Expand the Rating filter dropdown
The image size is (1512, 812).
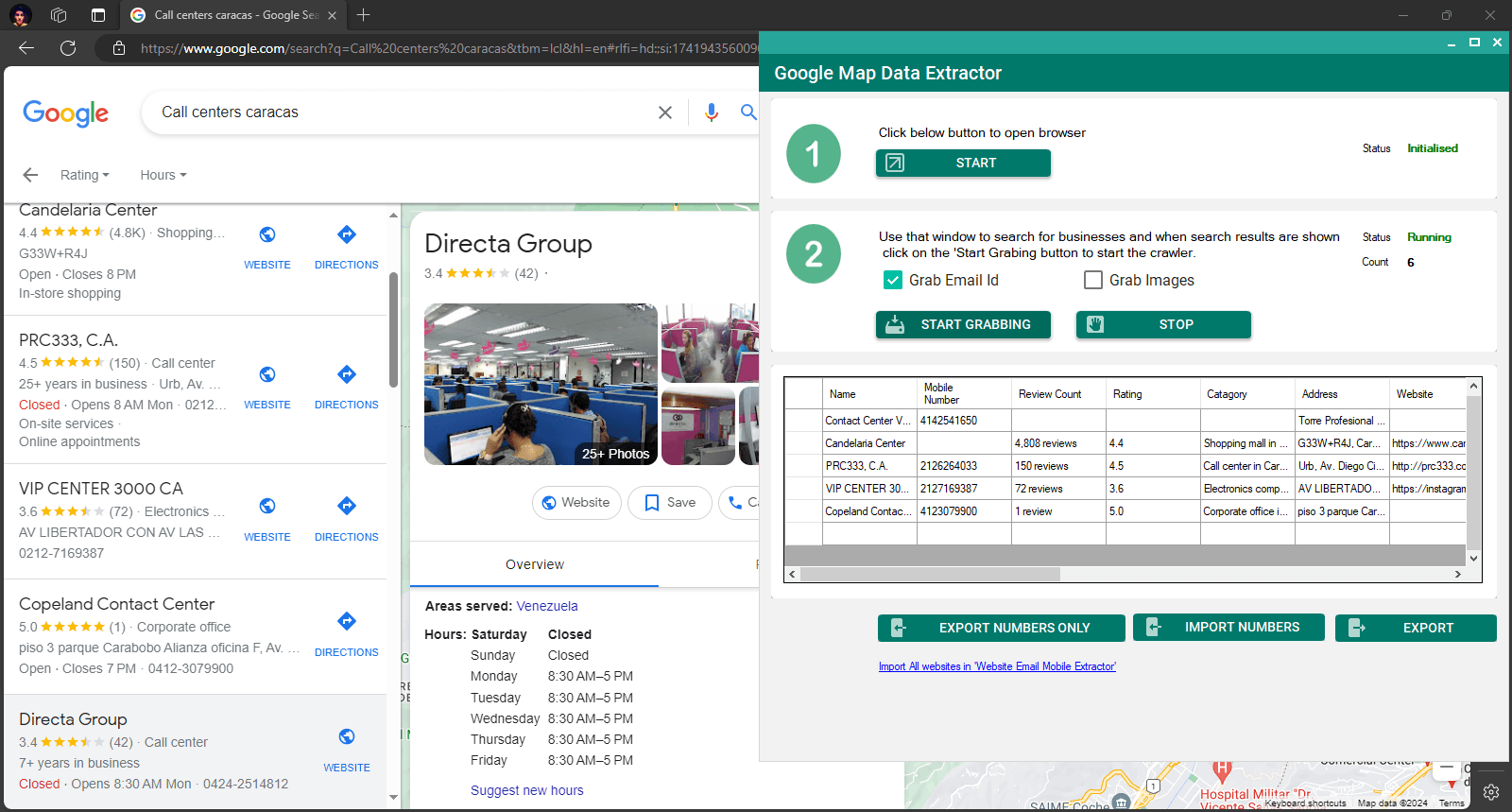point(85,175)
